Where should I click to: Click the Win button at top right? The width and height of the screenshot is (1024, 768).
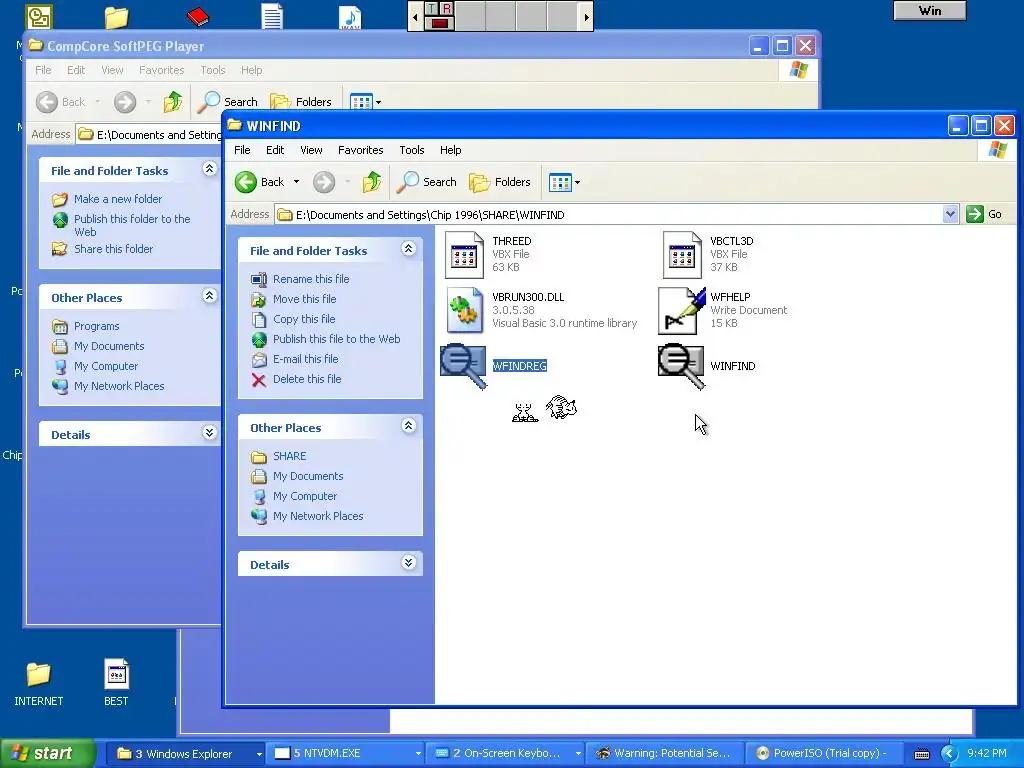tap(929, 11)
